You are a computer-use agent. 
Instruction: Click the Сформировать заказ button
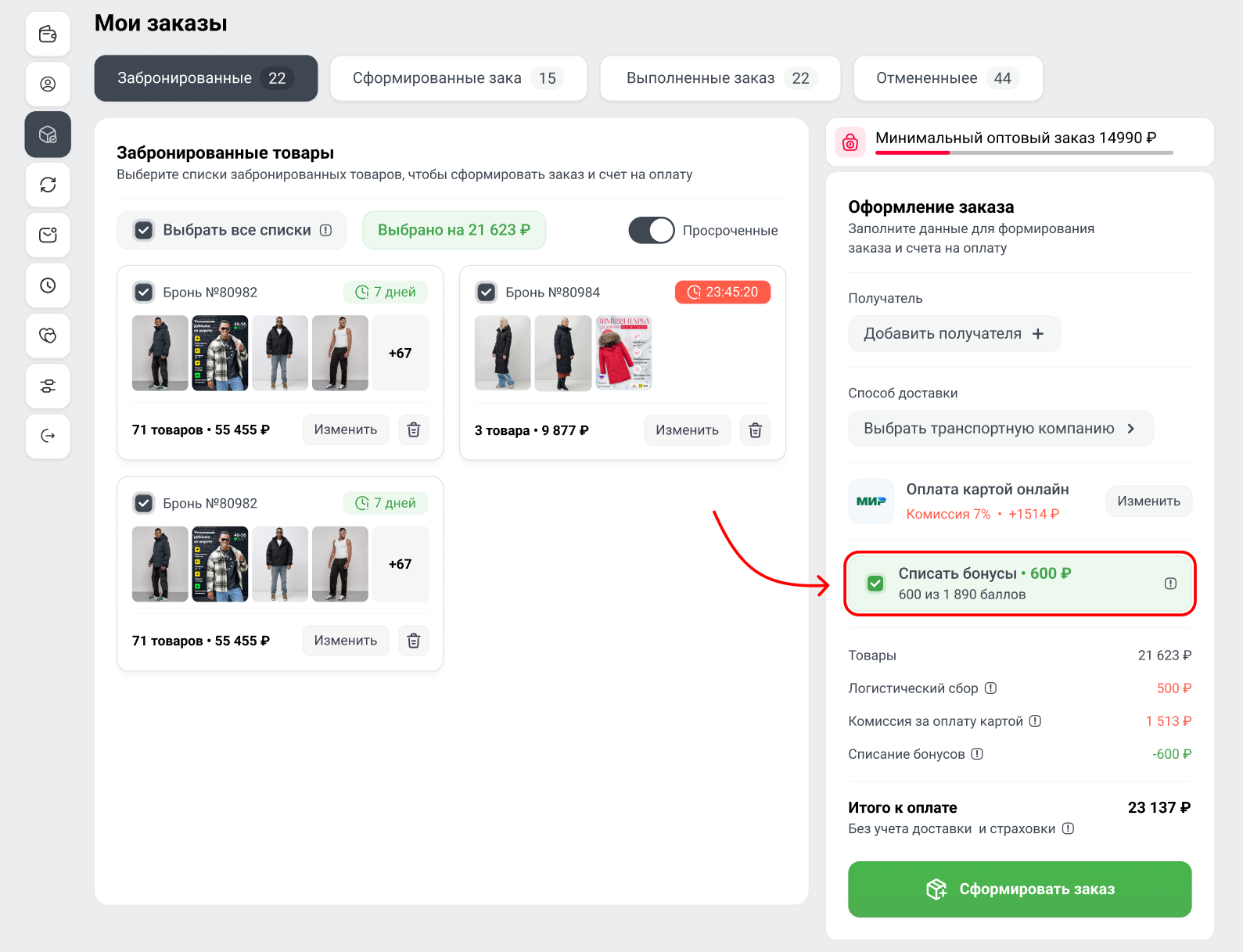coord(1019,889)
